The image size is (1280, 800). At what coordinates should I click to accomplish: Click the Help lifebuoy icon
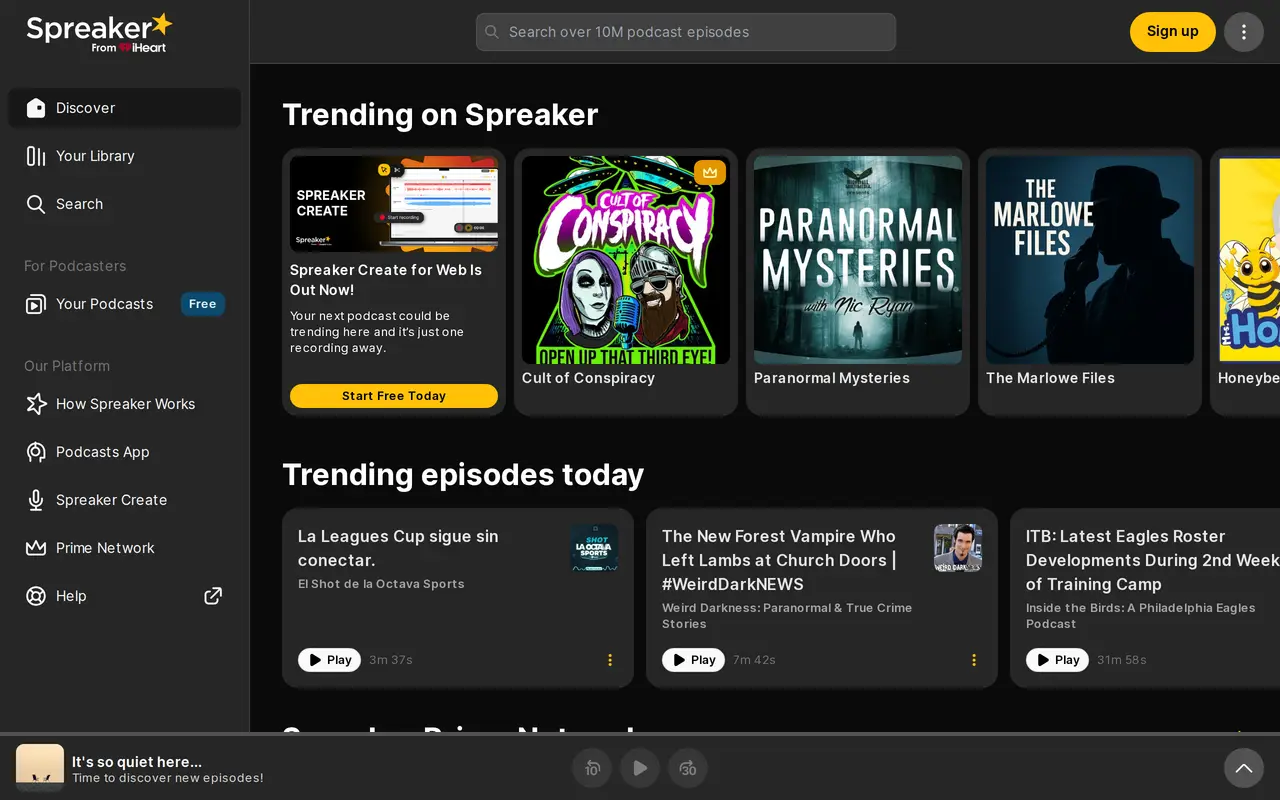pos(36,596)
